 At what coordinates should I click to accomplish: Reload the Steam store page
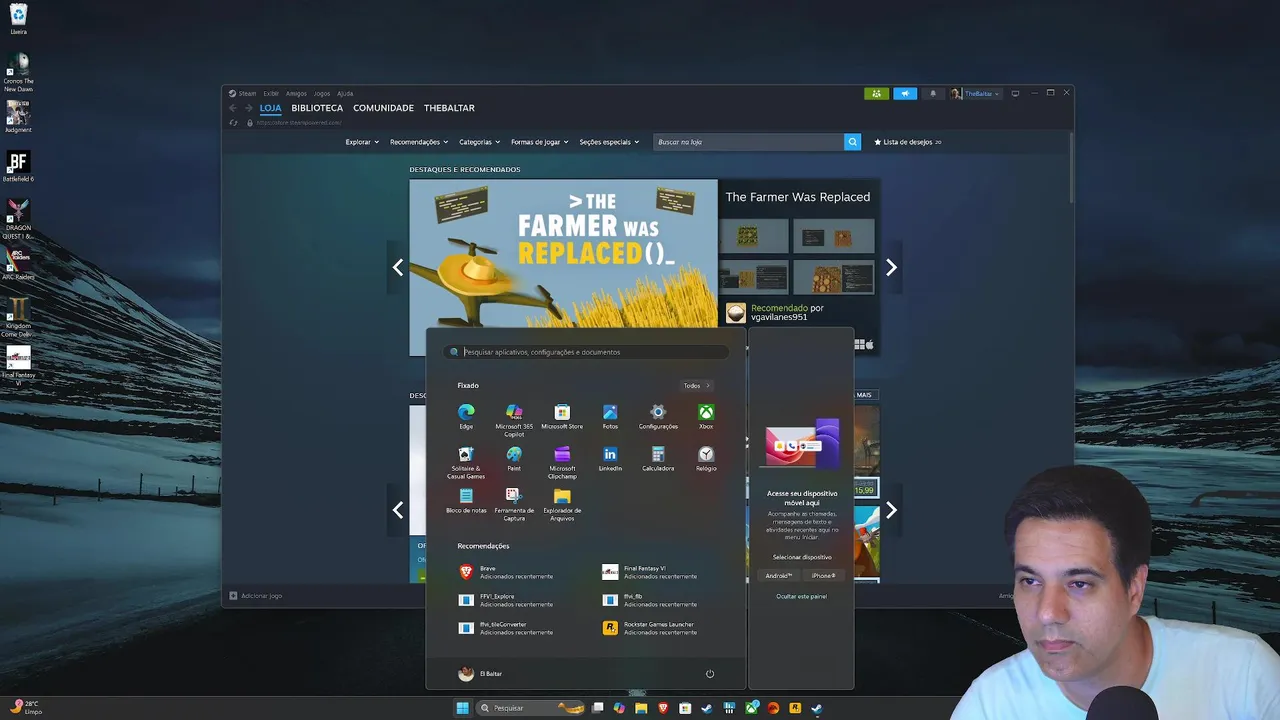coord(233,123)
